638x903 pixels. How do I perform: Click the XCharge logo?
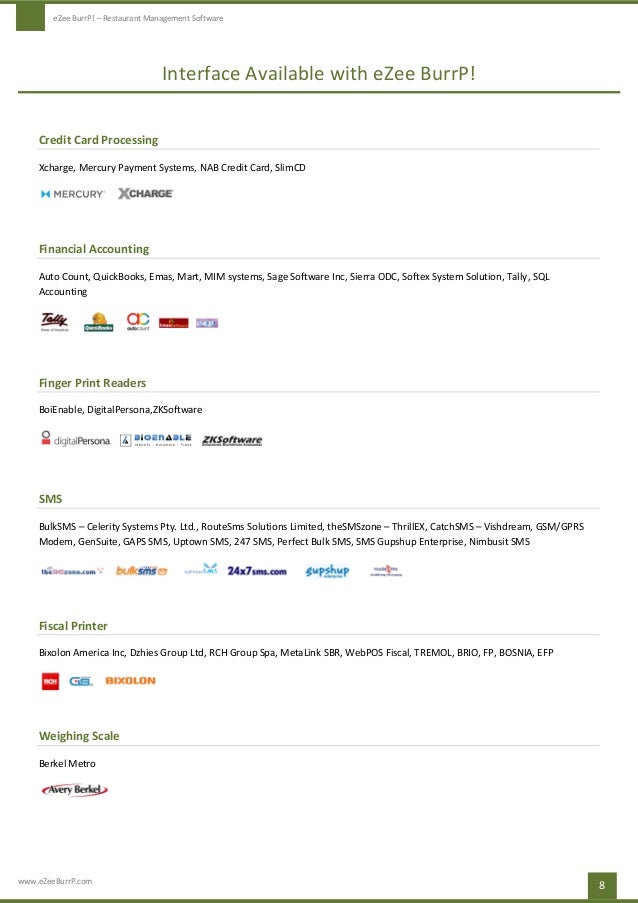tap(146, 194)
